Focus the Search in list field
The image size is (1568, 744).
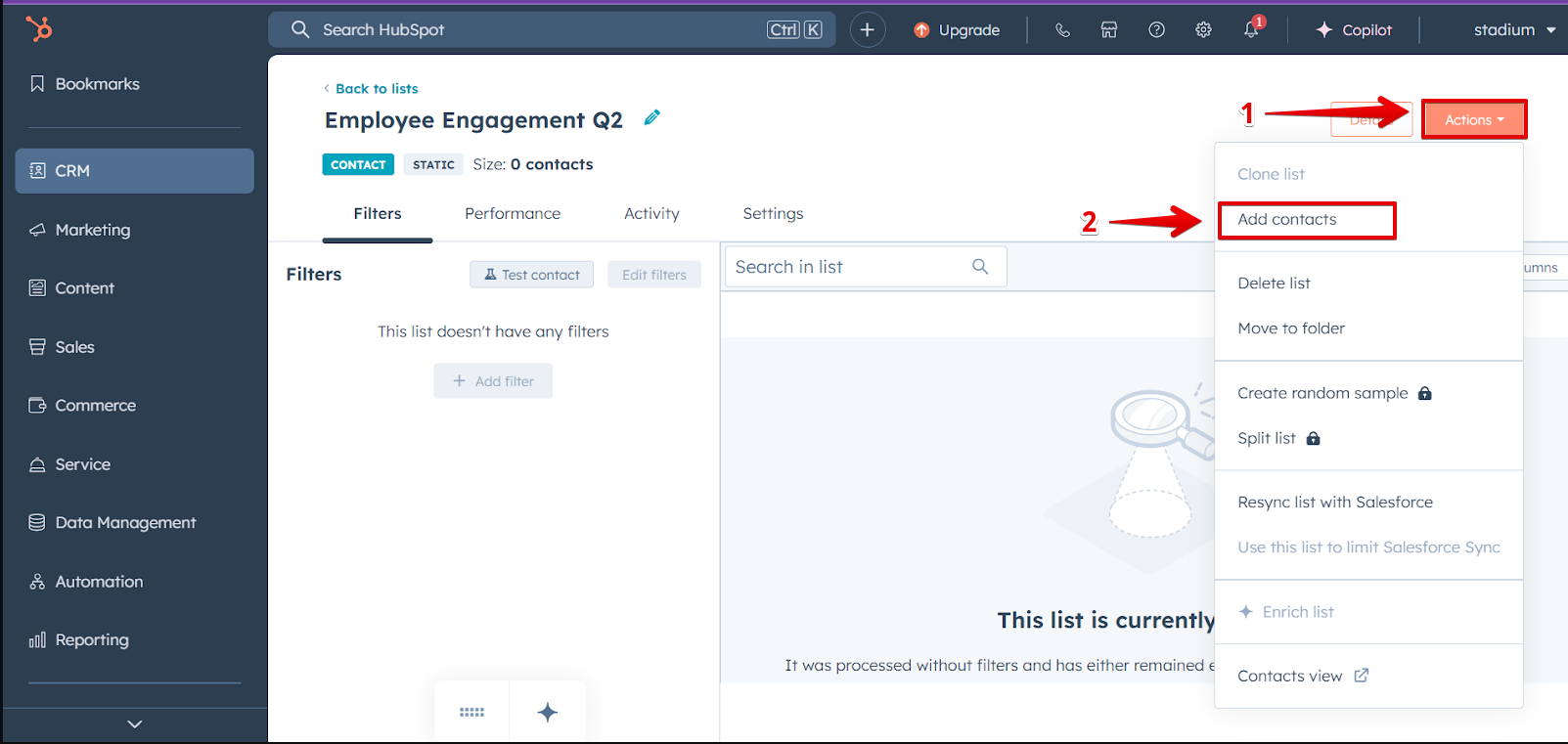[866, 267]
